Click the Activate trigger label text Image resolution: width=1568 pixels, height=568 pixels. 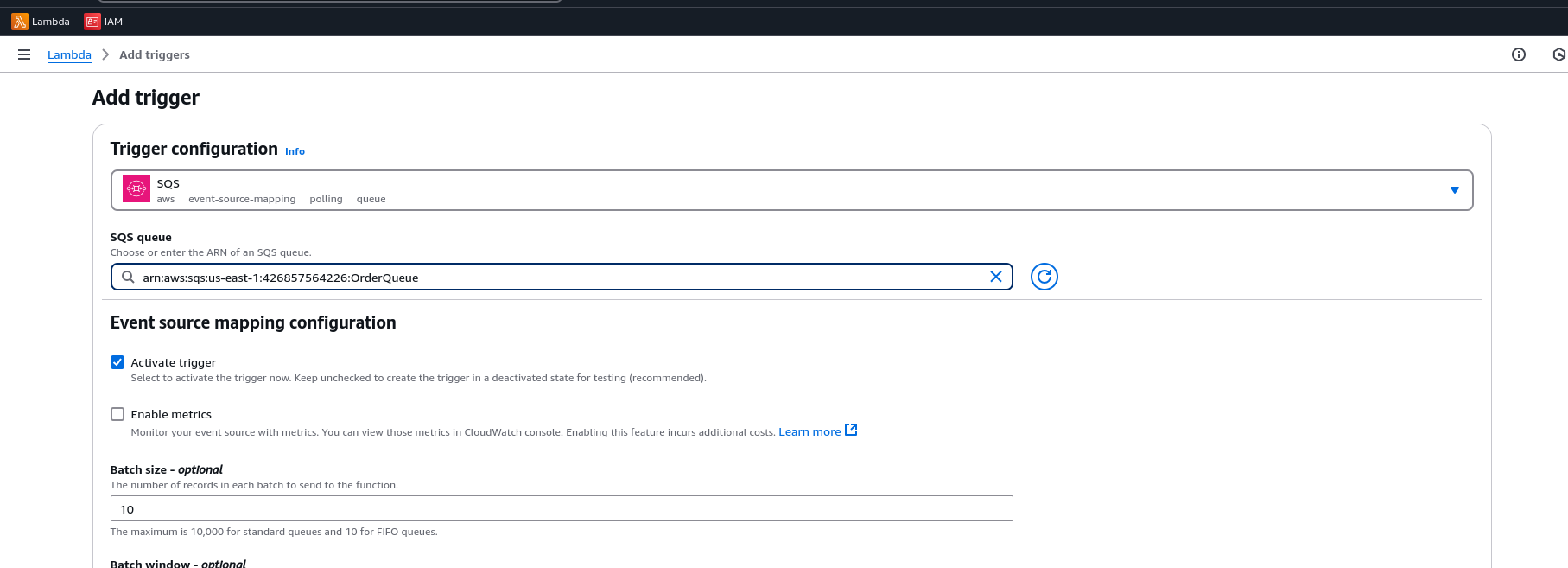(174, 362)
